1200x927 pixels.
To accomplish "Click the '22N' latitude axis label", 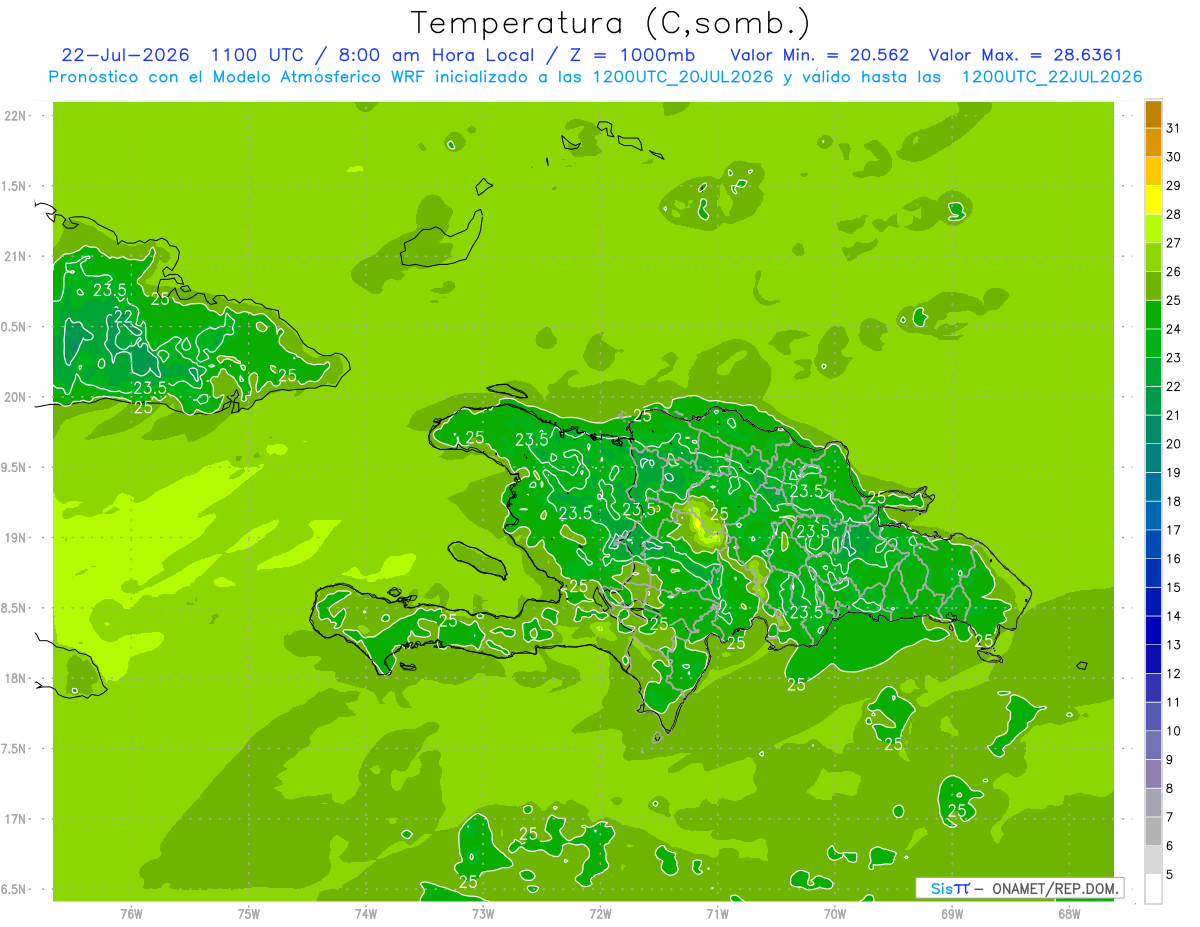I will [x=16, y=115].
